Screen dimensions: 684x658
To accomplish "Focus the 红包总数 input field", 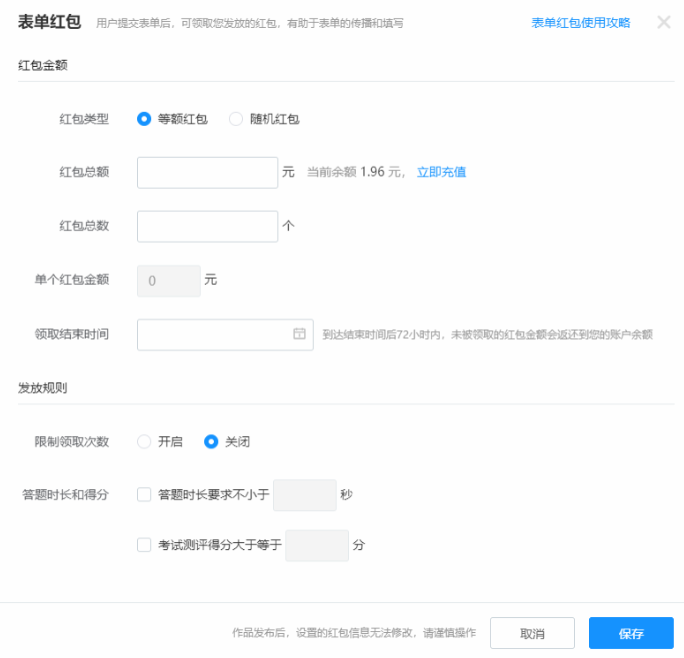I will [x=208, y=226].
